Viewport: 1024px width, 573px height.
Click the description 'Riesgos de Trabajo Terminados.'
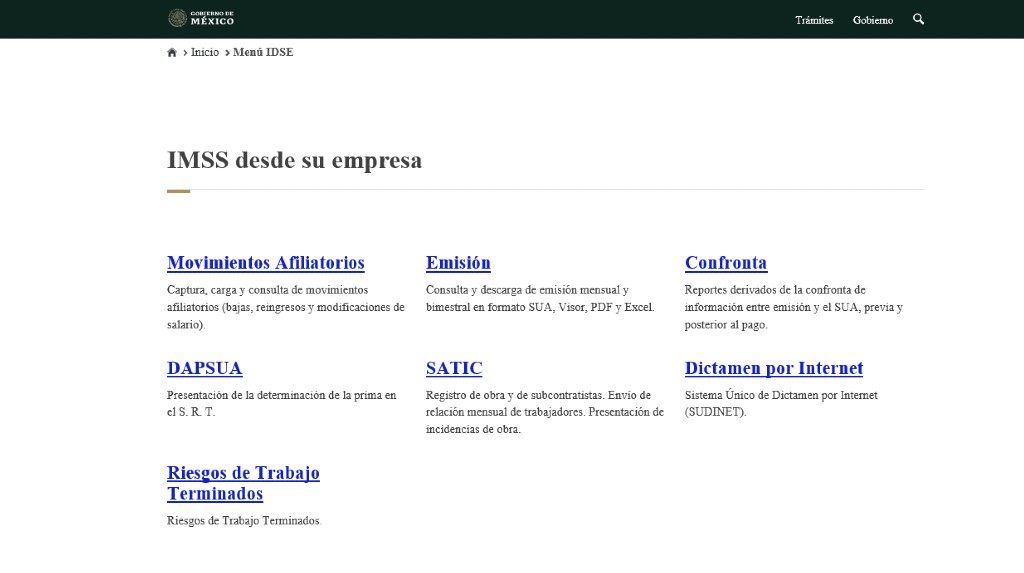coord(244,521)
